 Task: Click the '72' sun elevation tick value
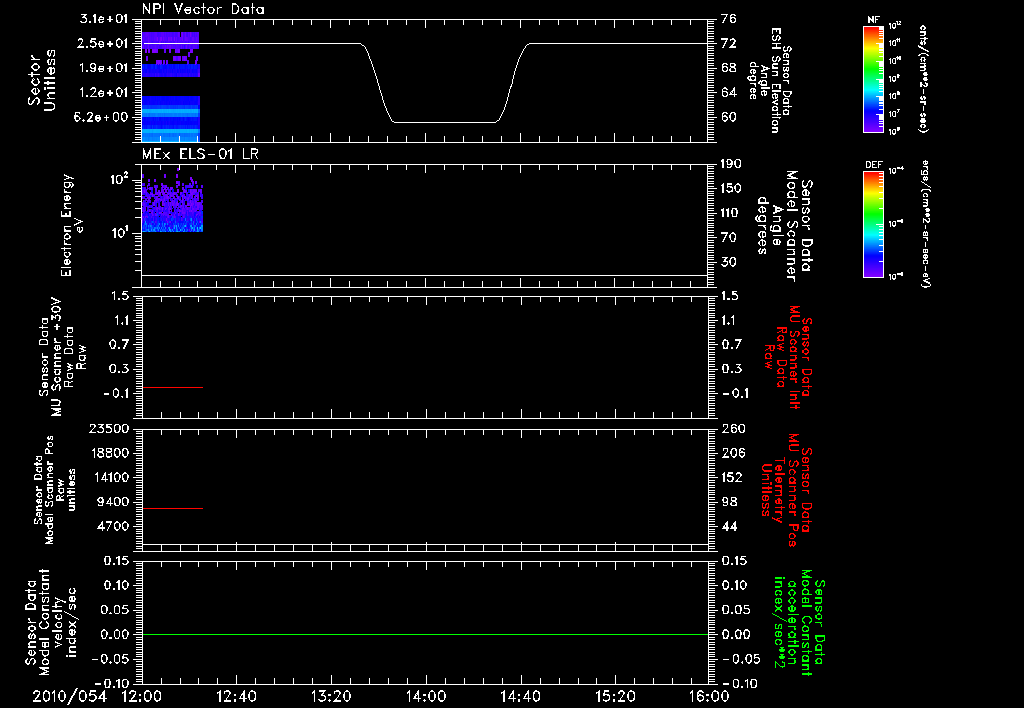(x=729, y=43)
